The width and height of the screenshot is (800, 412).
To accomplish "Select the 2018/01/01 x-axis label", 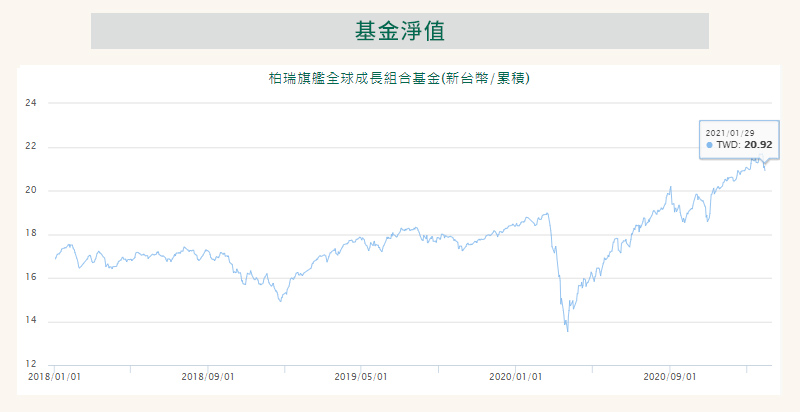I will [54, 377].
